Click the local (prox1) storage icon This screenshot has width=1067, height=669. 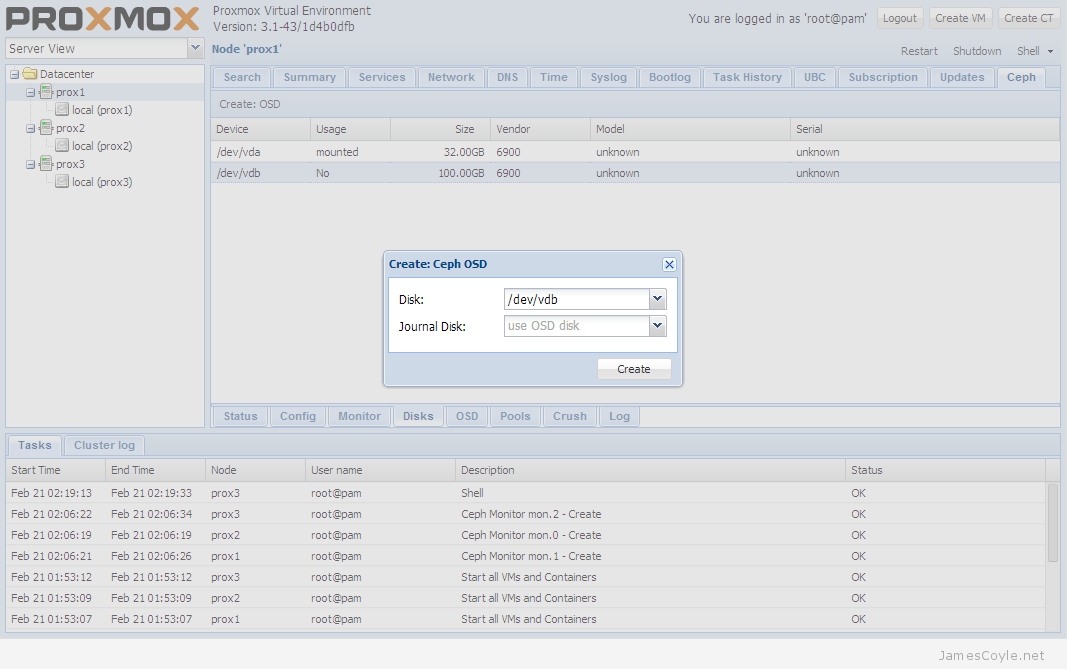pyautogui.click(x=62, y=110)
